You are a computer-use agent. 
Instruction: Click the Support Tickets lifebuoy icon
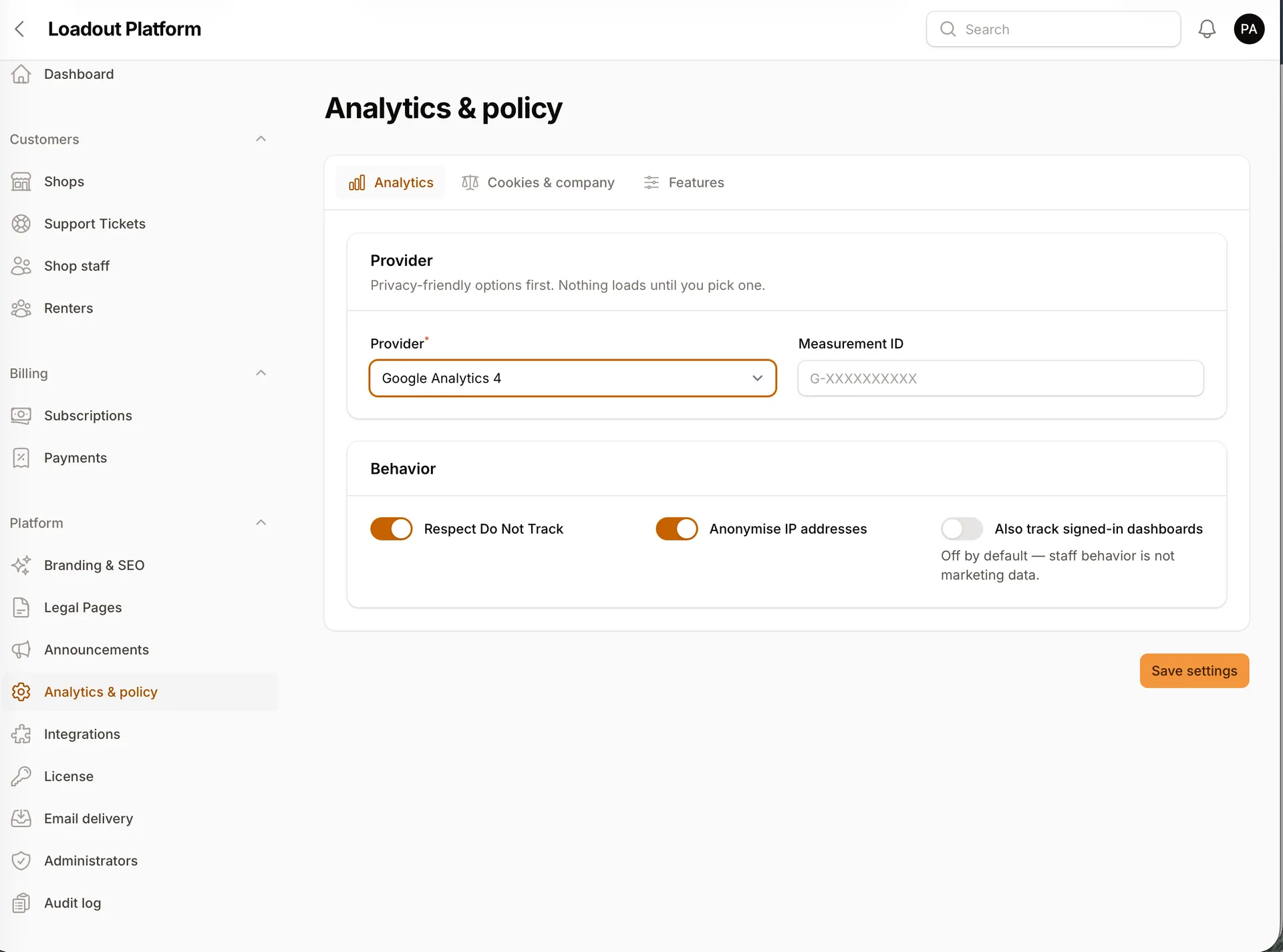tap(21, 224)
